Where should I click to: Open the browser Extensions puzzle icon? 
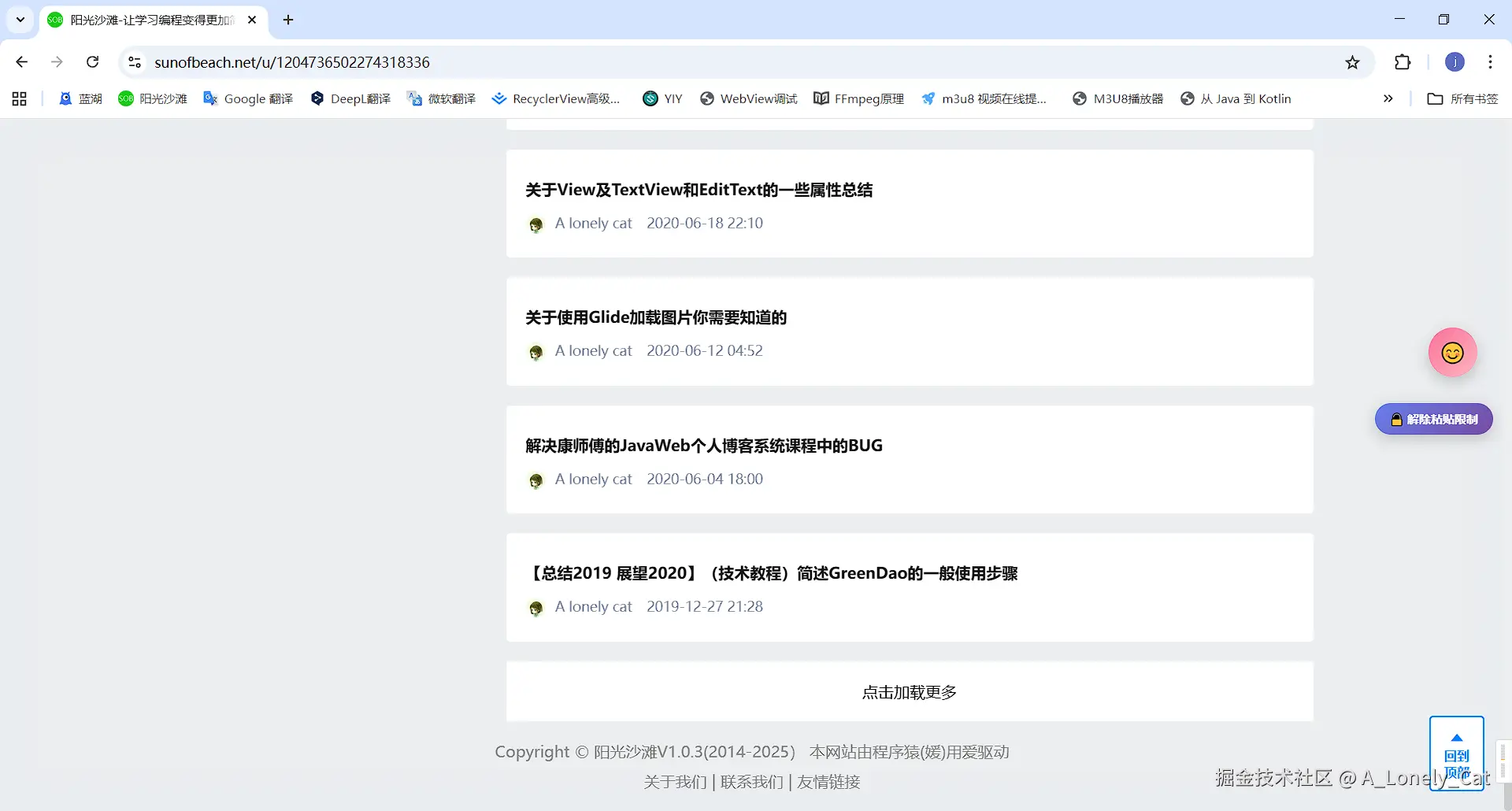[1403, 61]
